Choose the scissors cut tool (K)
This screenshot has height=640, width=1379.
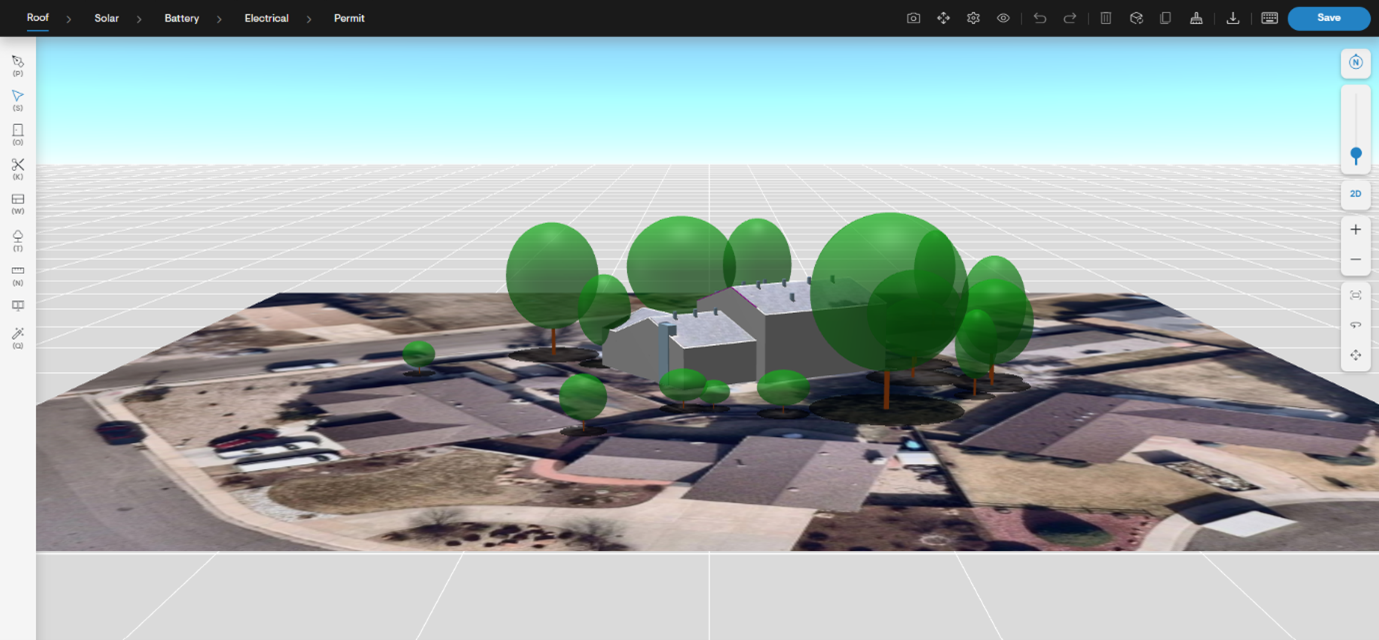[x=18, y=166]
